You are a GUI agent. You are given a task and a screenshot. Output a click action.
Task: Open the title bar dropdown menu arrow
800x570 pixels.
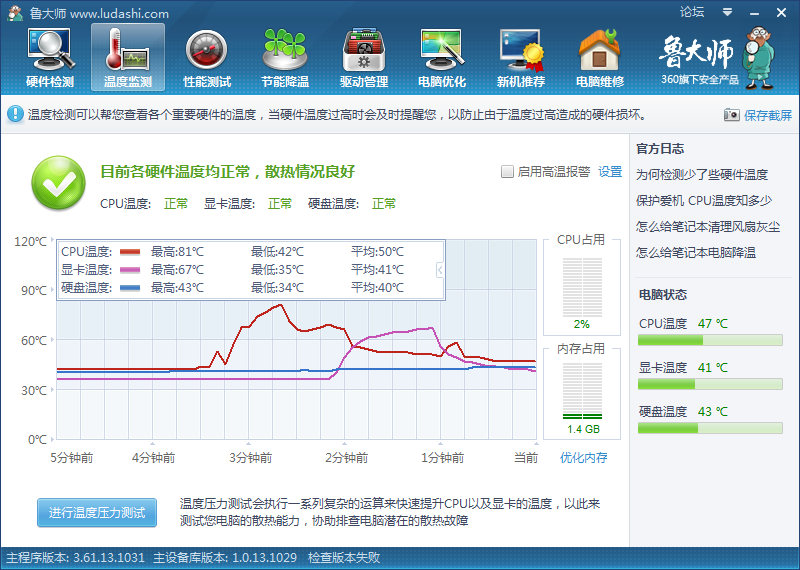coord(728,12)
